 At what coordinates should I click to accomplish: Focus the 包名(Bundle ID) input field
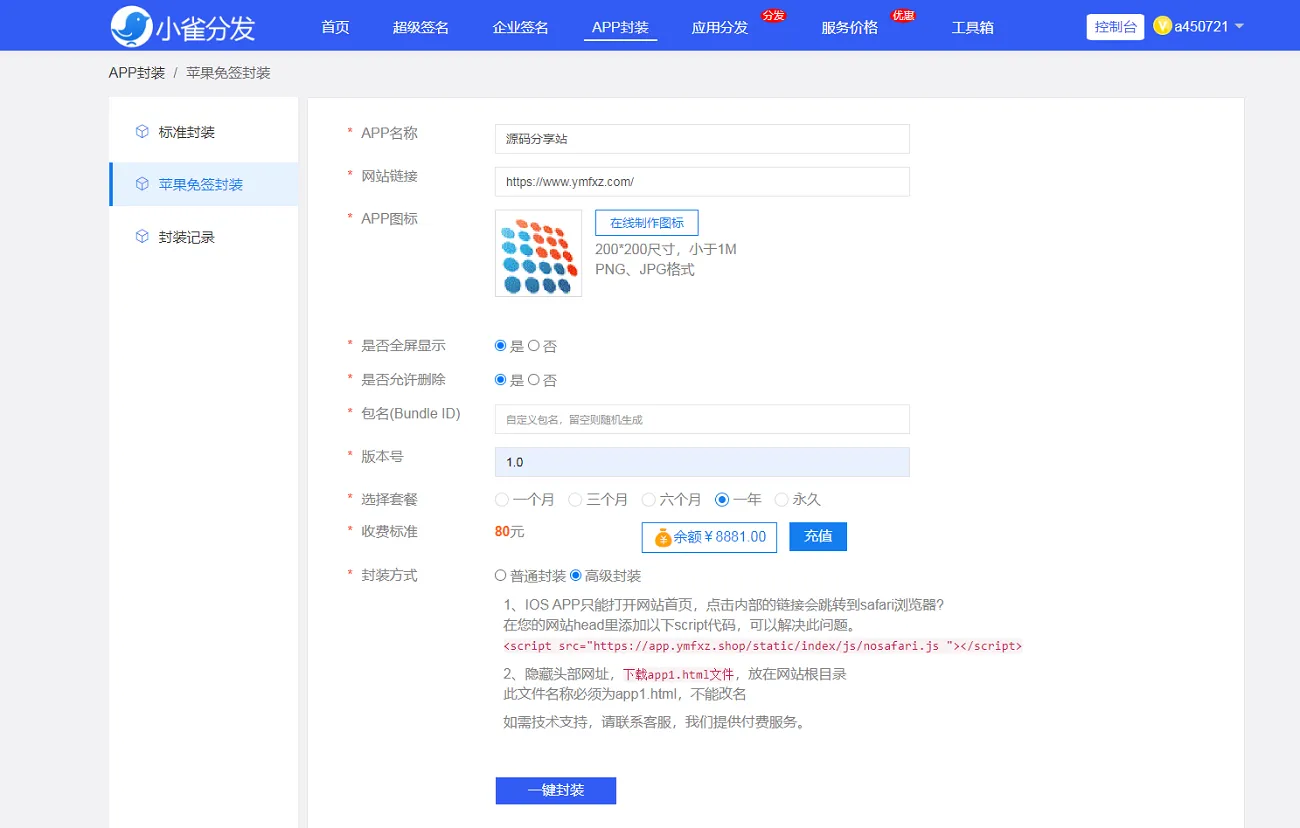tap(701, 419)
